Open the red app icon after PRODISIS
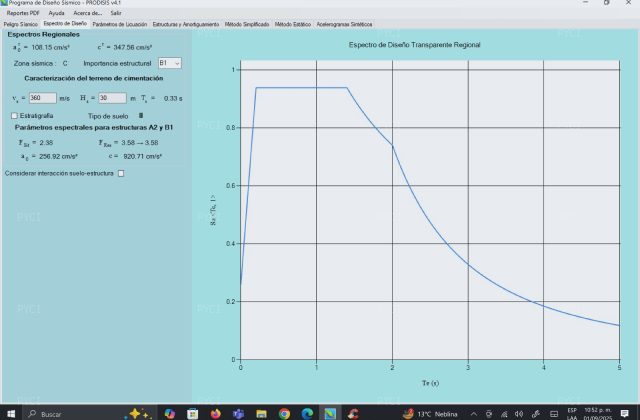Screen dimensions: 640x420 353,413
